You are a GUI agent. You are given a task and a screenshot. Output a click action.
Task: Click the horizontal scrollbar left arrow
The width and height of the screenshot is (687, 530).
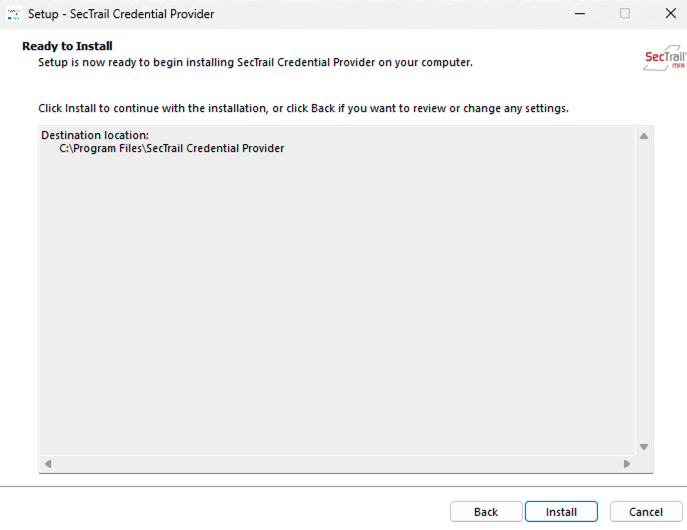pyautogui.click(x=48, y=464)
